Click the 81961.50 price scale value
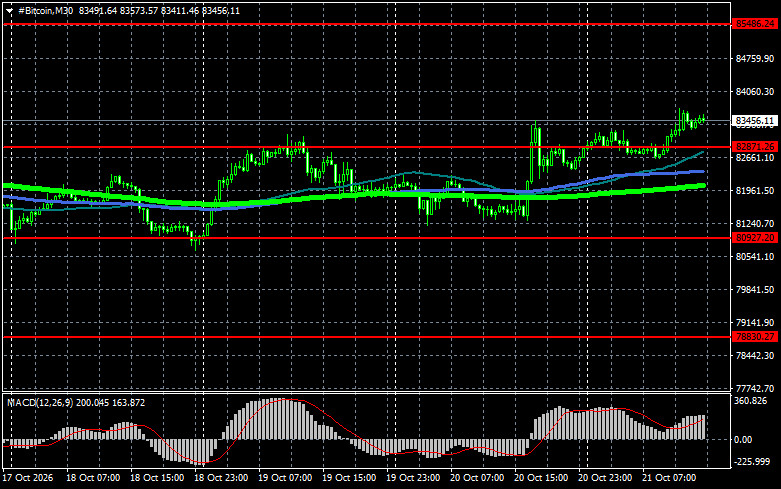The image size is (781, 489). pyautogui.click(x=755, y=191)
